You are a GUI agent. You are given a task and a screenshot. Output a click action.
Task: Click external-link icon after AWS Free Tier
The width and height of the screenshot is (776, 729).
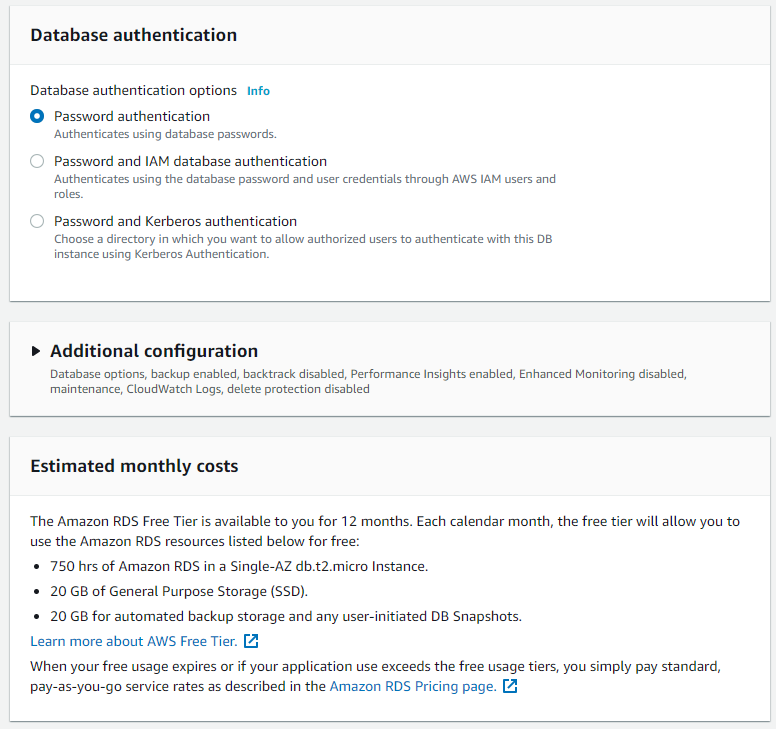[251, 641]
